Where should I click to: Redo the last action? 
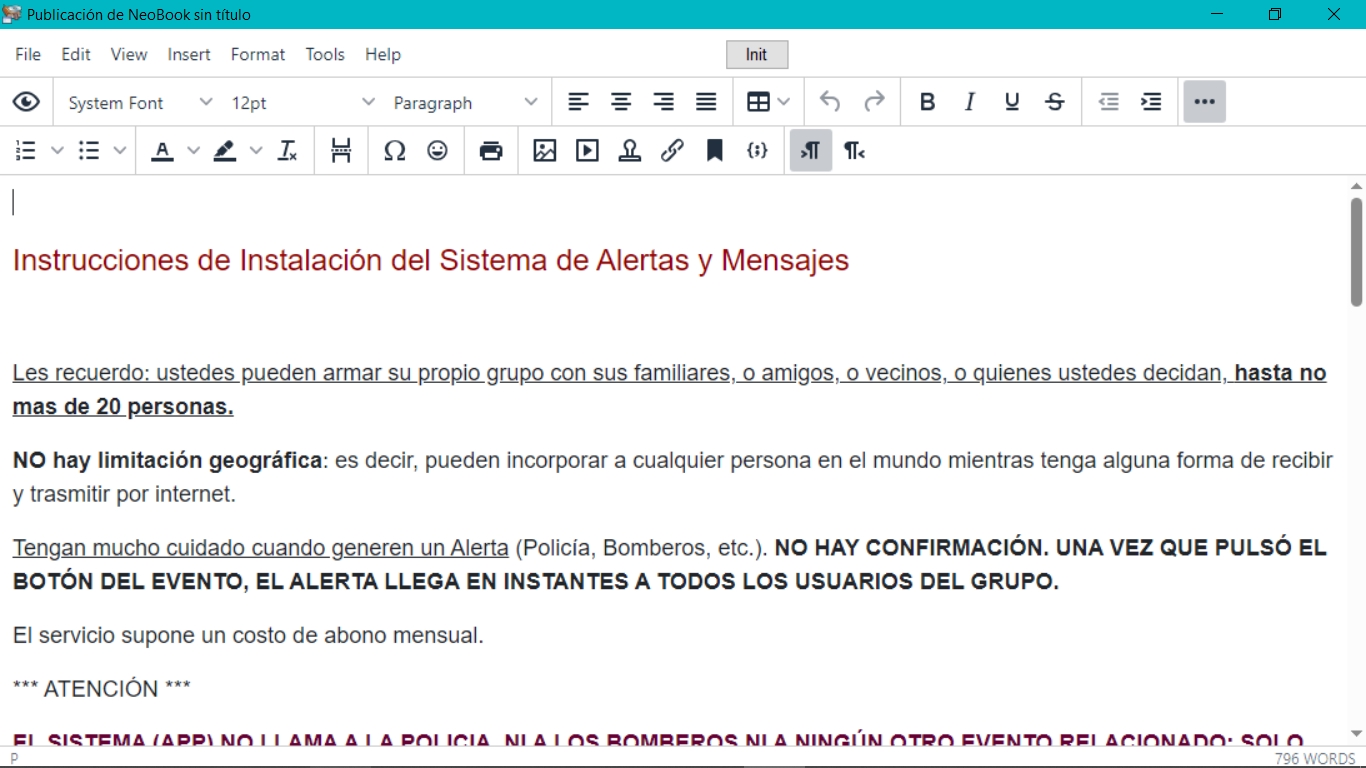pyautogui.click(x=874, y=102)
